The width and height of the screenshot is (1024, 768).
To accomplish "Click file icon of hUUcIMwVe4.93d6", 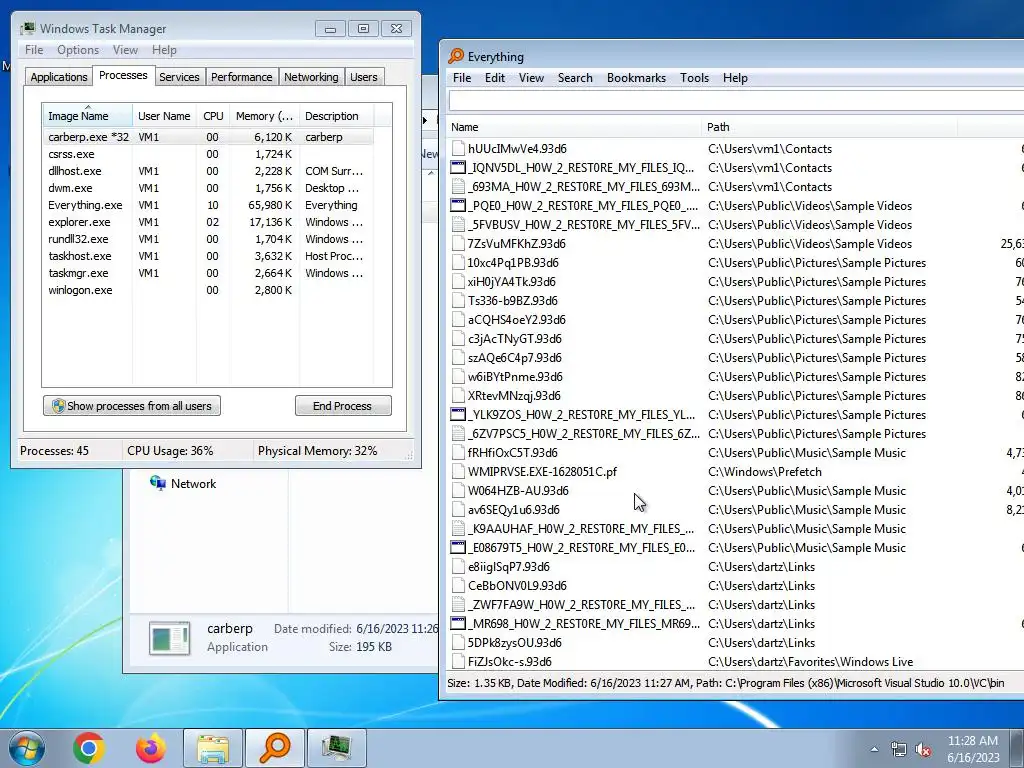I will (458, 149).
